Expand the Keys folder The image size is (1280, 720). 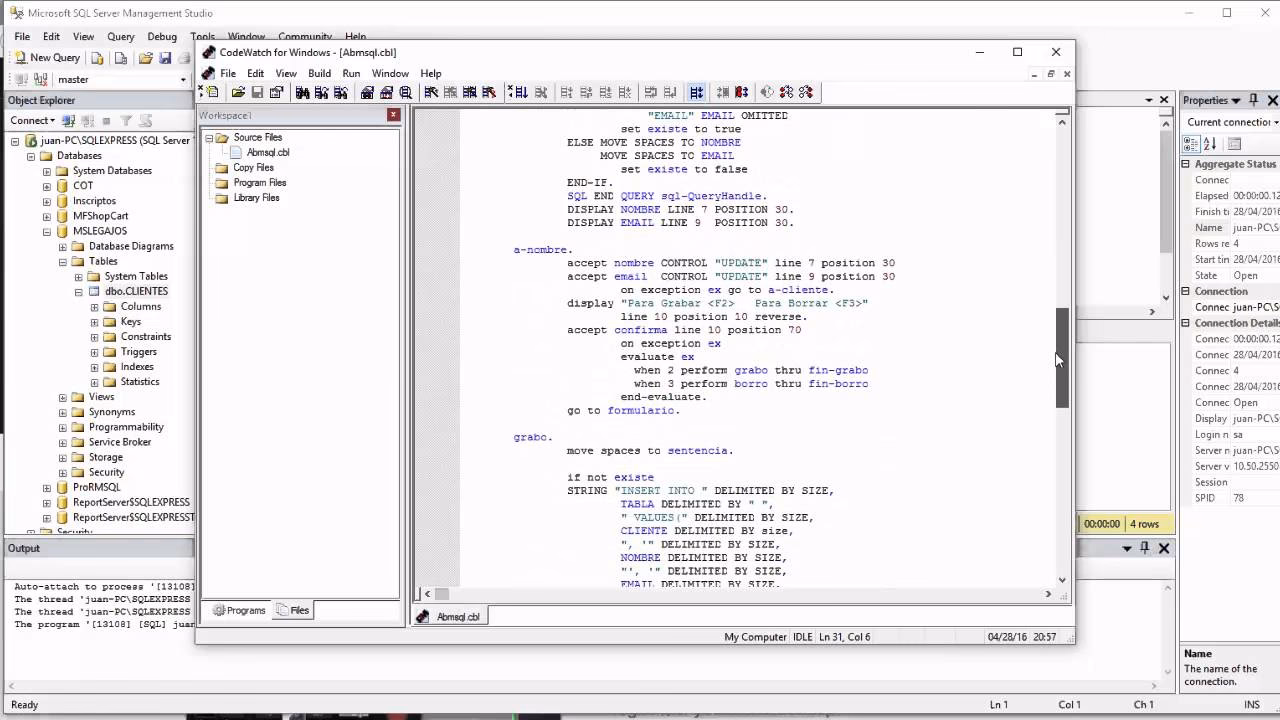click(95, 322)
